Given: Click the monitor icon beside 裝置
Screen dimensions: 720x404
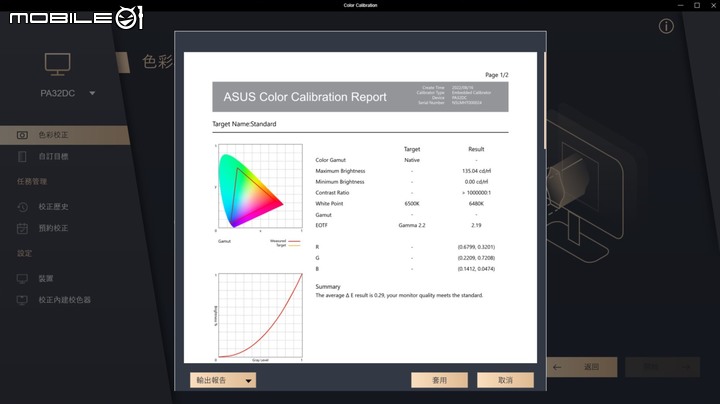Looking at the screenshot, I should 22,279.
